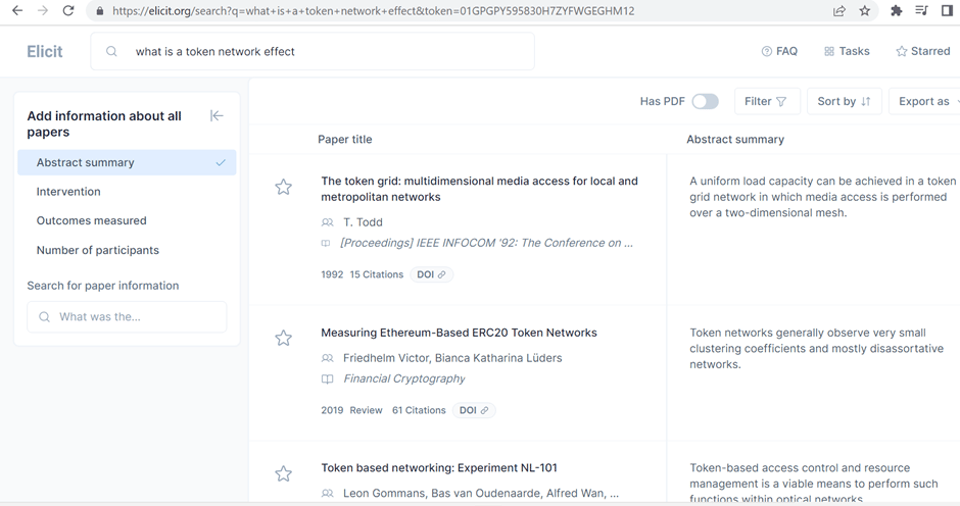Image resolution: width=960 pixels, height=506 pixels.
Task: Toggle the Has PDF switch
Action: tap(705, 101)
